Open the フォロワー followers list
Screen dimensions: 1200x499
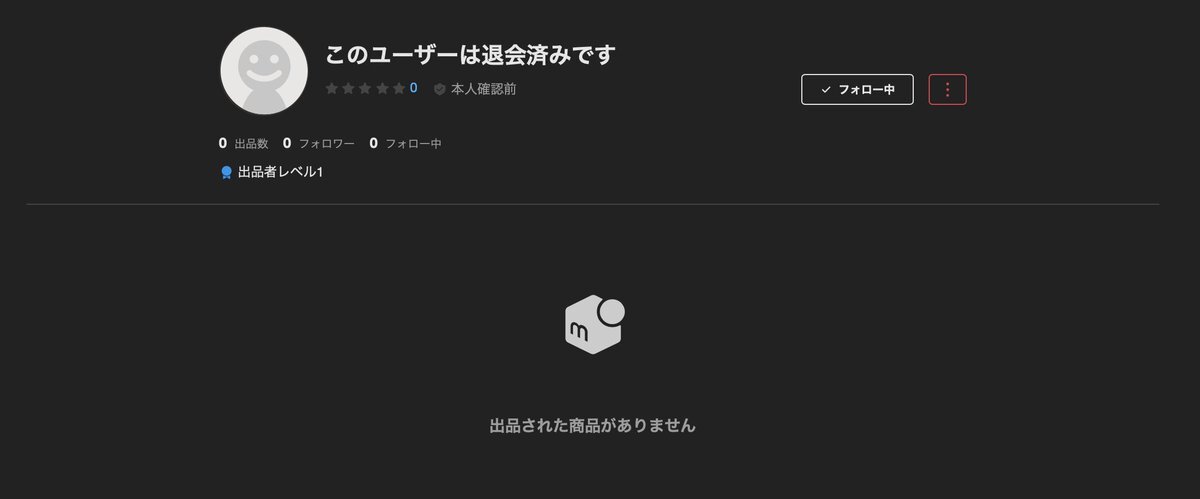[319, 143]
